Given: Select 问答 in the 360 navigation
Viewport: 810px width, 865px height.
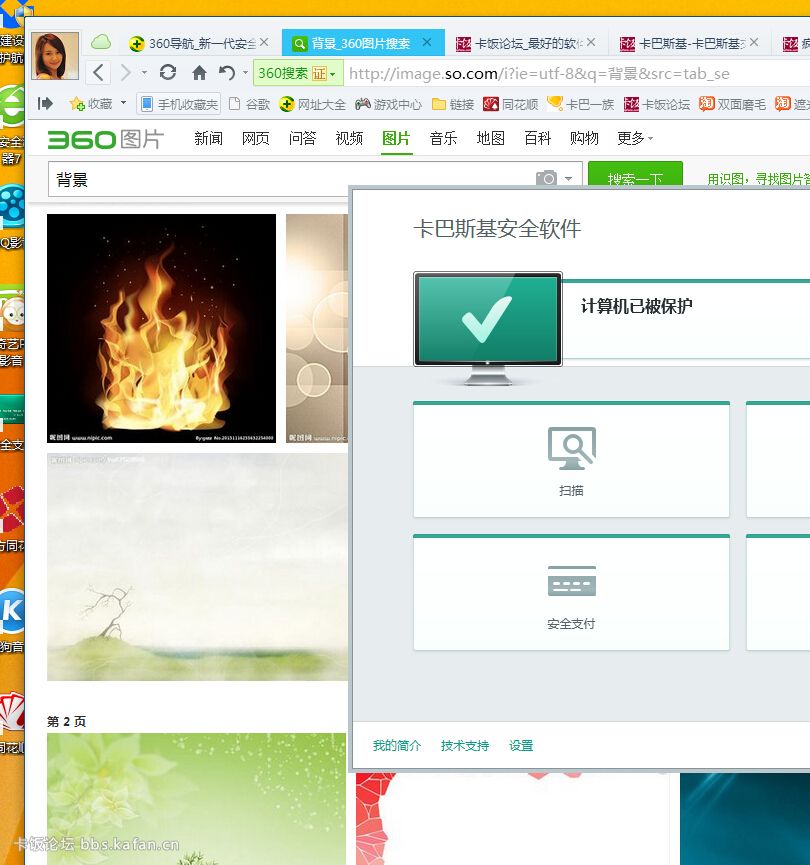Looking at the screenshot, I should [302, 138].
